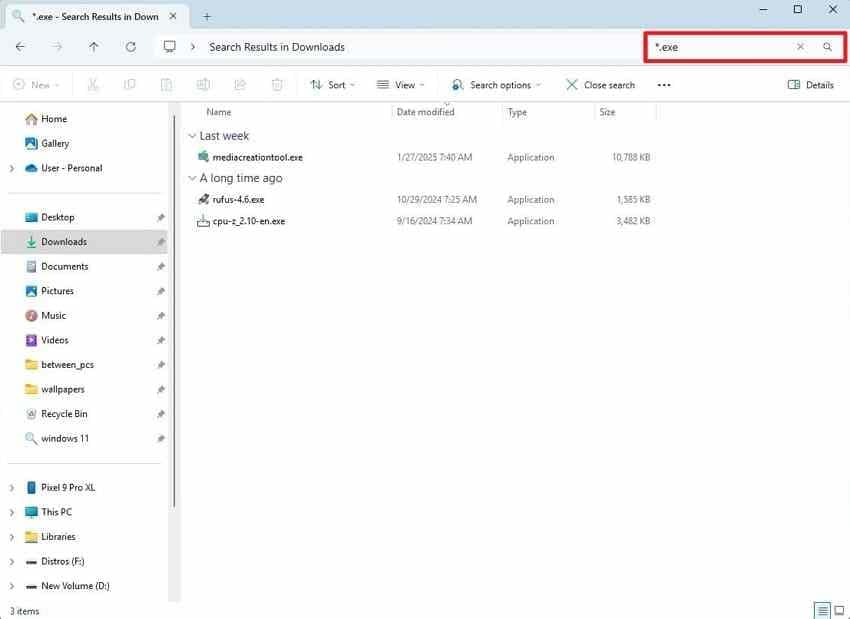The height and width of the screenshot is (619, 850).
Task: Click the rufus-4.6.exe file icon
Action: [x=203, y=199]
